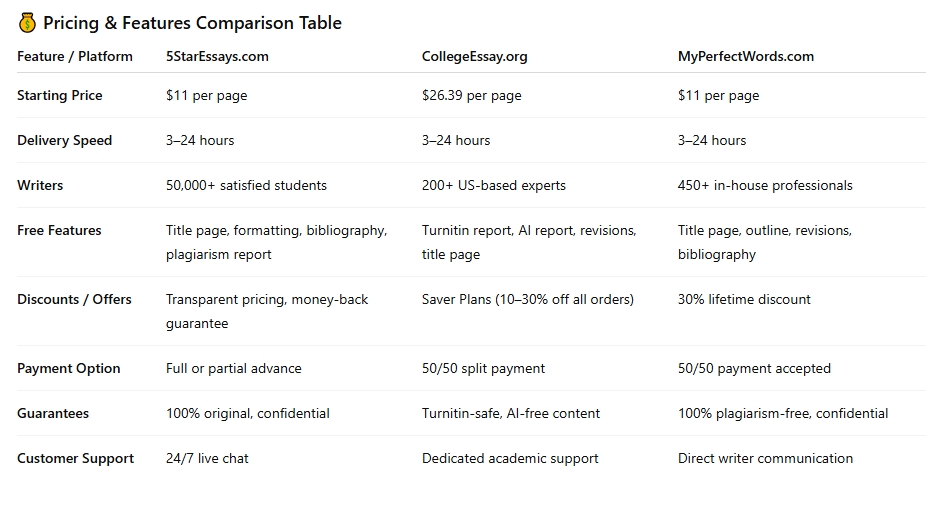
Task: Select the Free Features row label
Action: (x=59, y=231)
